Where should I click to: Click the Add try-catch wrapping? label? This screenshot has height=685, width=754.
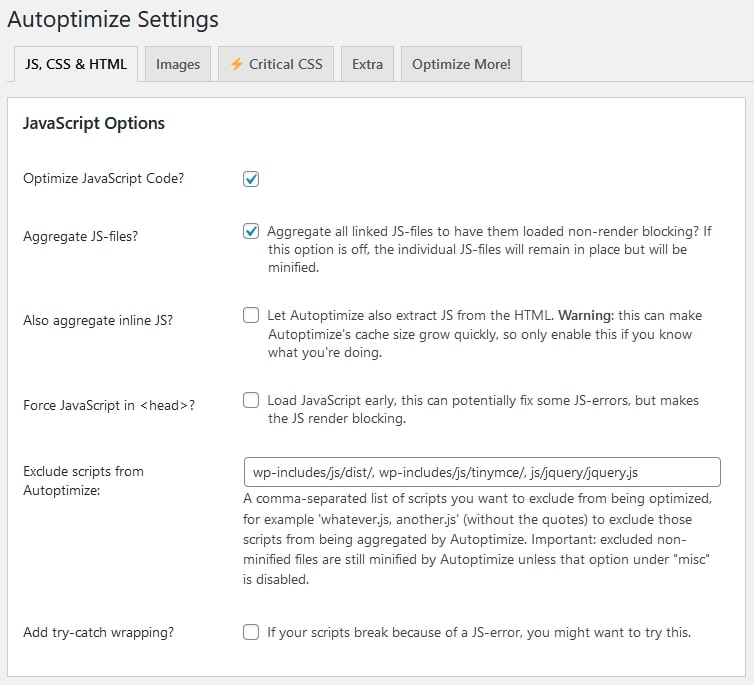pos(99,632)
